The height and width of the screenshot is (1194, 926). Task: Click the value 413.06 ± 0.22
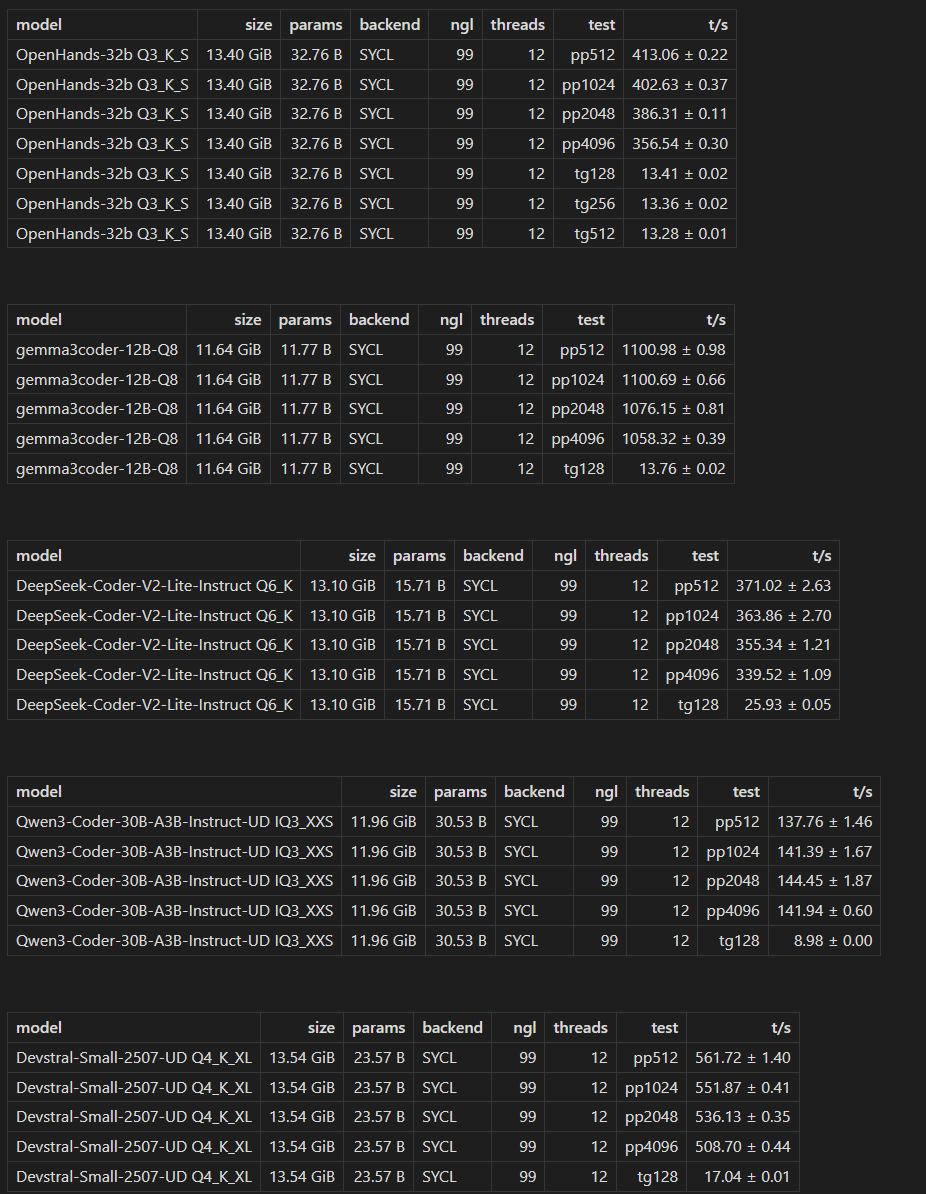click(679, 55)
